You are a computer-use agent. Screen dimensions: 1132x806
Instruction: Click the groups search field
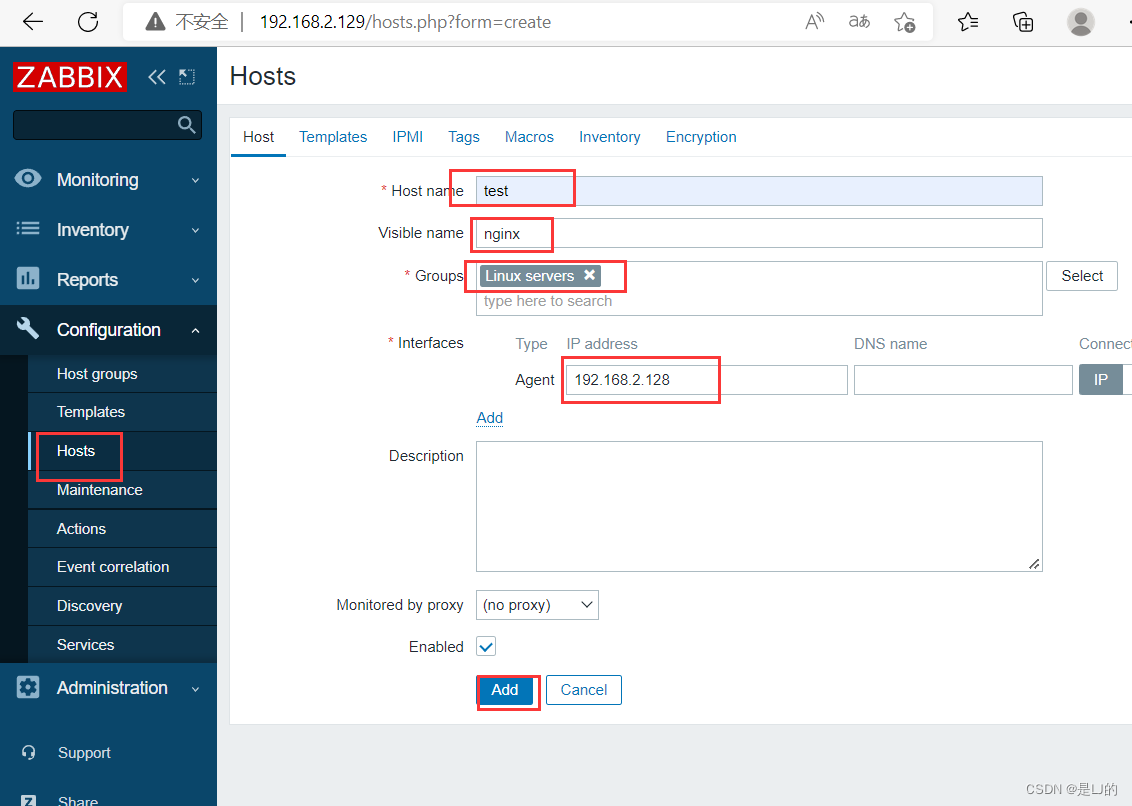coord(759,301)
